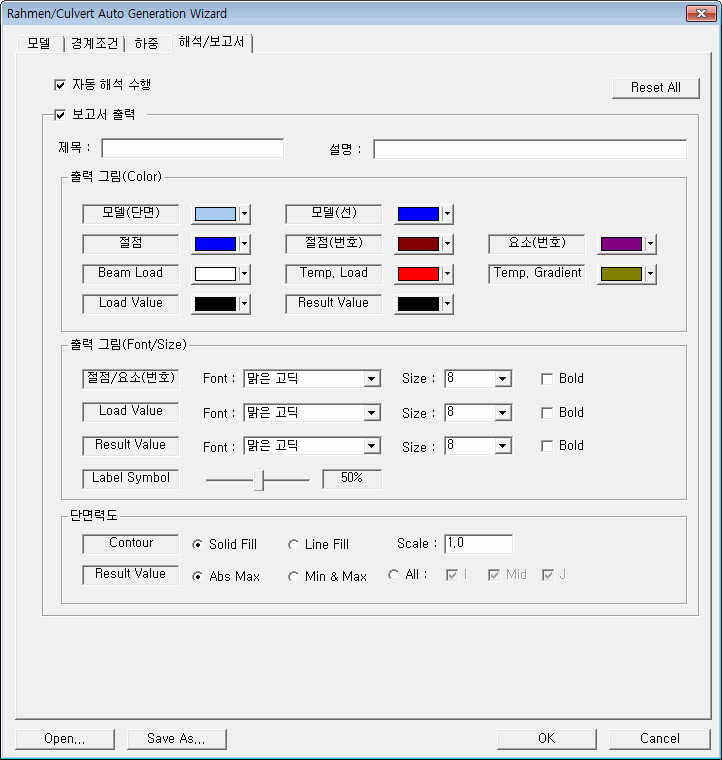Expand the Load Value font dropdown
The height and width of the screenshot is (760, 722).
coord(372,413)
